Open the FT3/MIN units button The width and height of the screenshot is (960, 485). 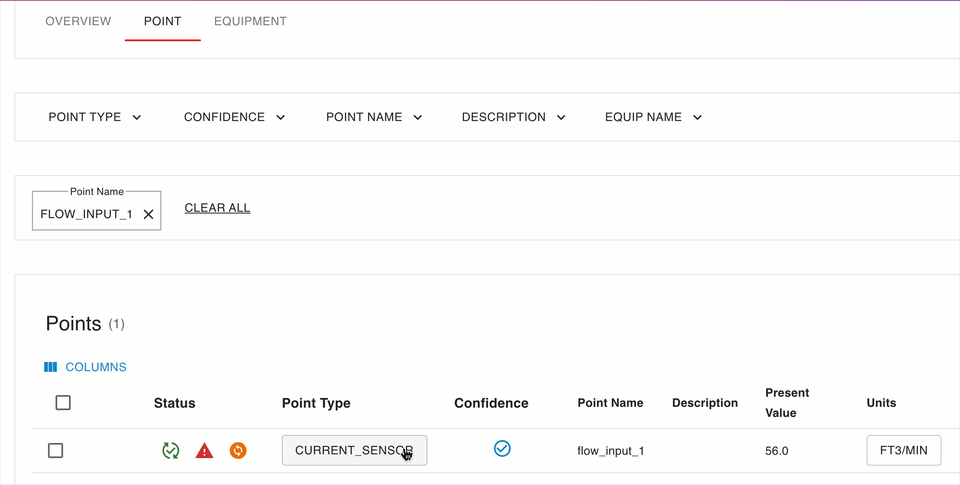(904, 451)
